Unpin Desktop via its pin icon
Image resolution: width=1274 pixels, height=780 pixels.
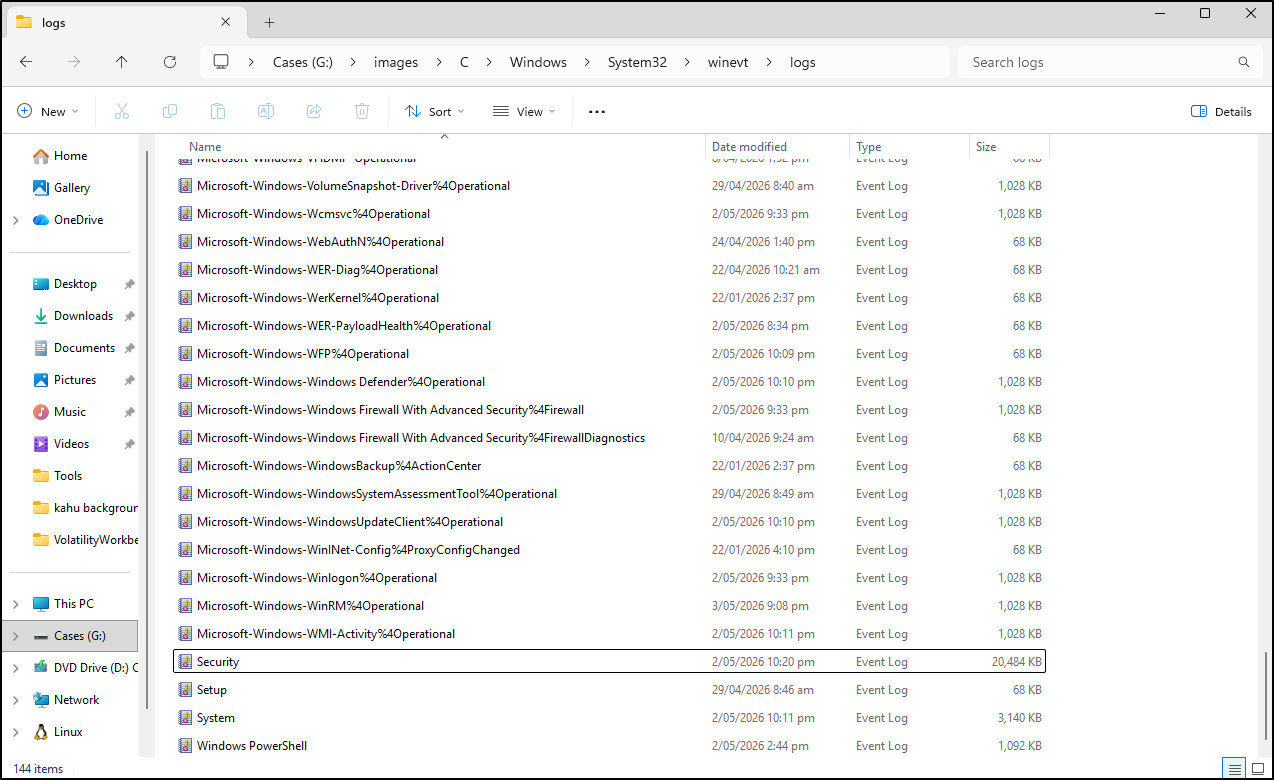129,284
